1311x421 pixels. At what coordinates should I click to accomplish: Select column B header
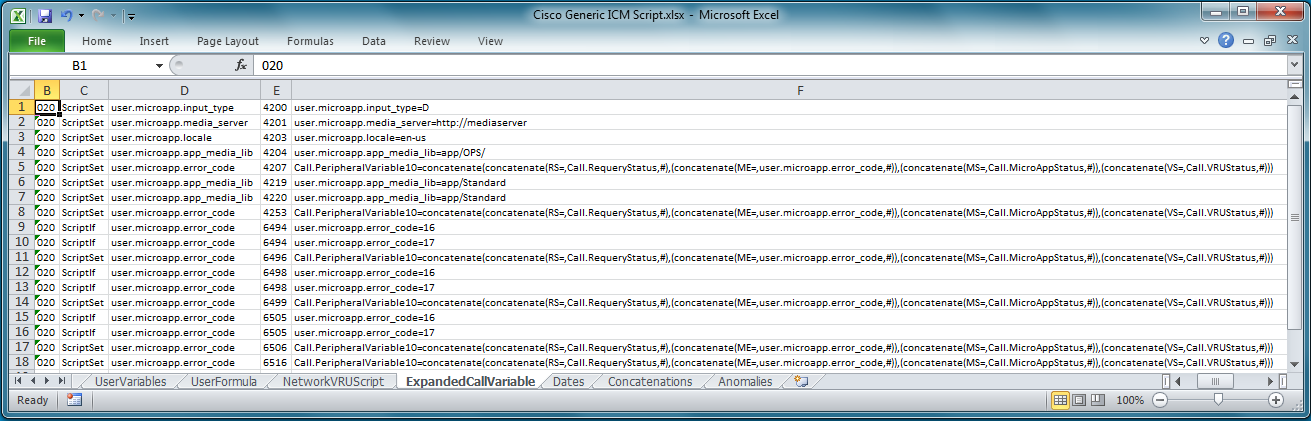coord(47,90)
